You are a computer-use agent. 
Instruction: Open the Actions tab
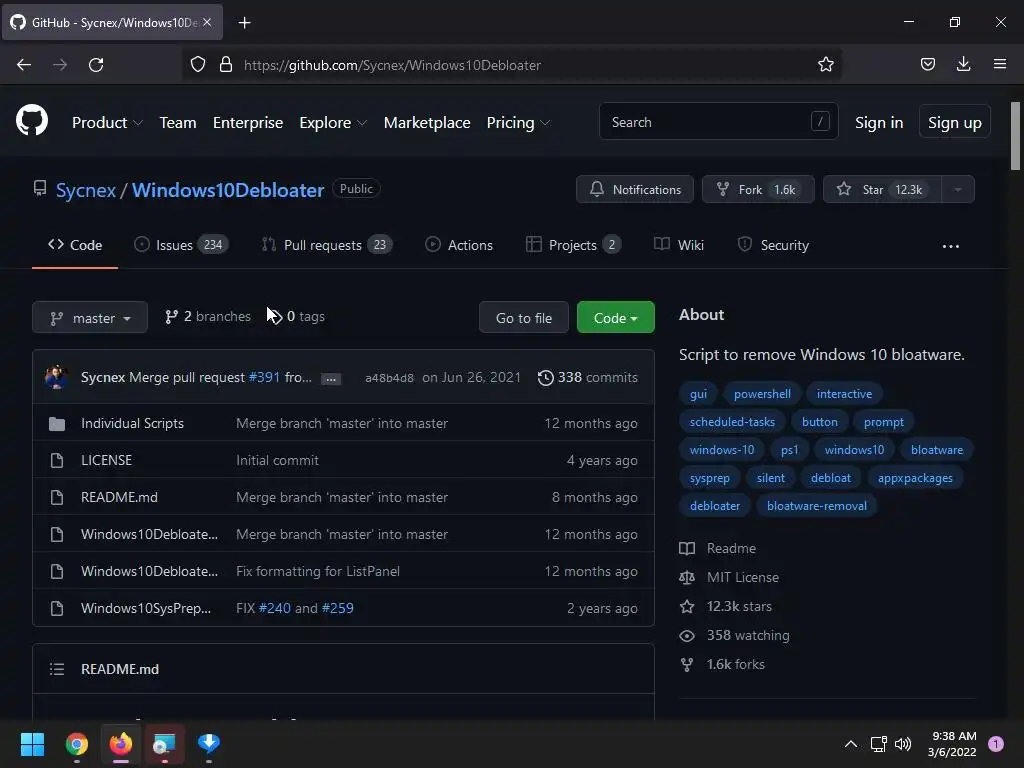point(459,245)
